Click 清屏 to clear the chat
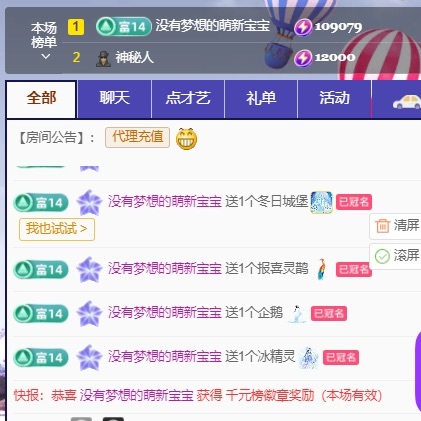The width and height of the screenshot is (421, 421). [x=397, y=226]
